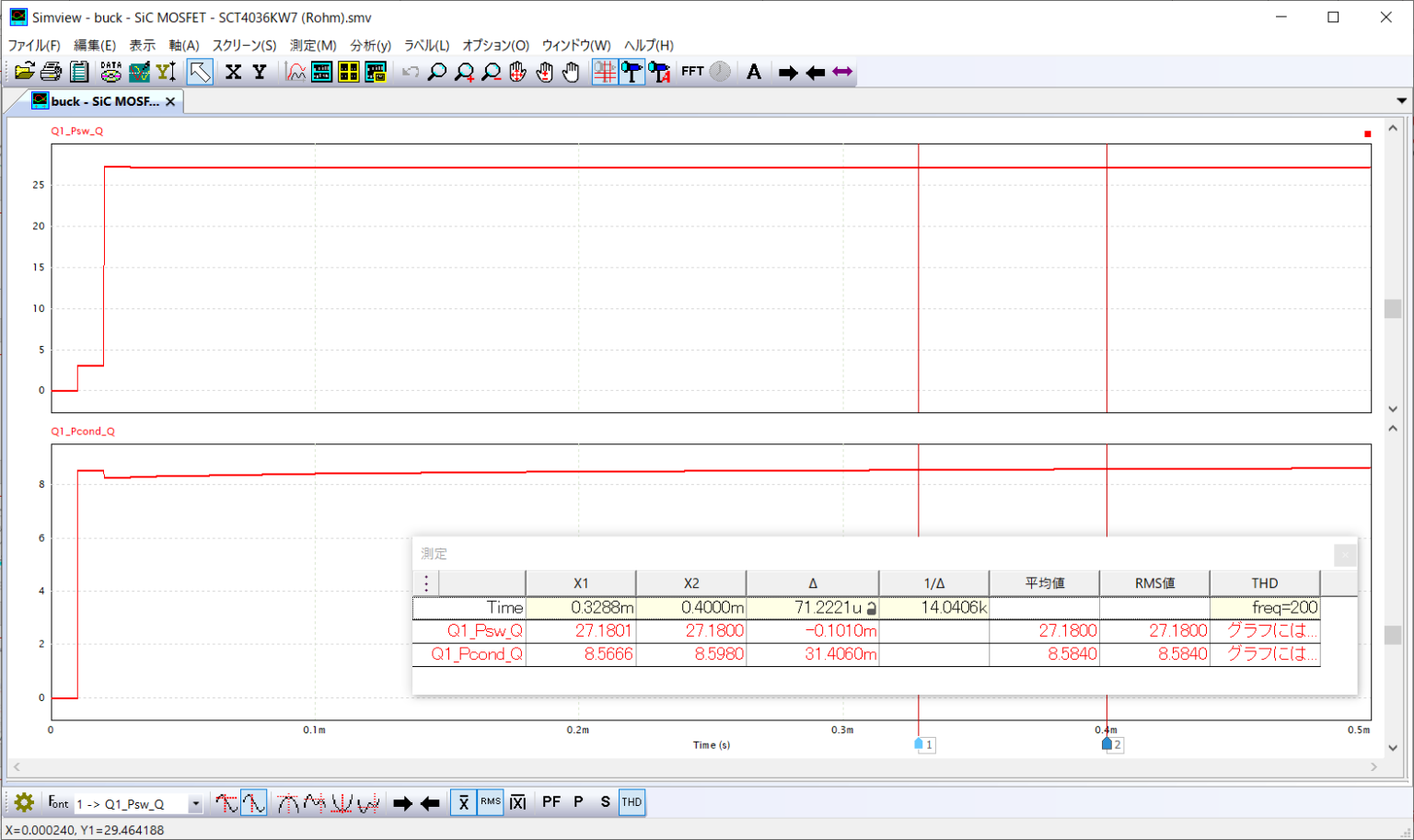Toggle the RMS measurement button

[491, 802]
